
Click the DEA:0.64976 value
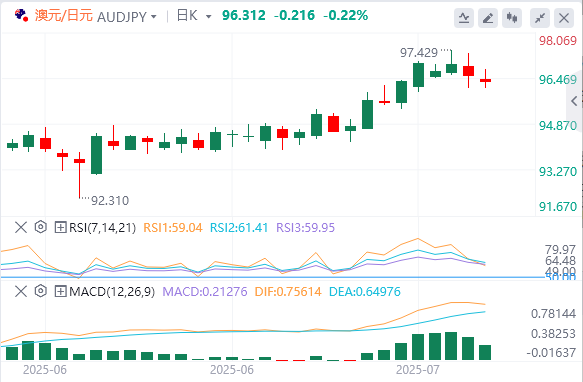[365, 292]
